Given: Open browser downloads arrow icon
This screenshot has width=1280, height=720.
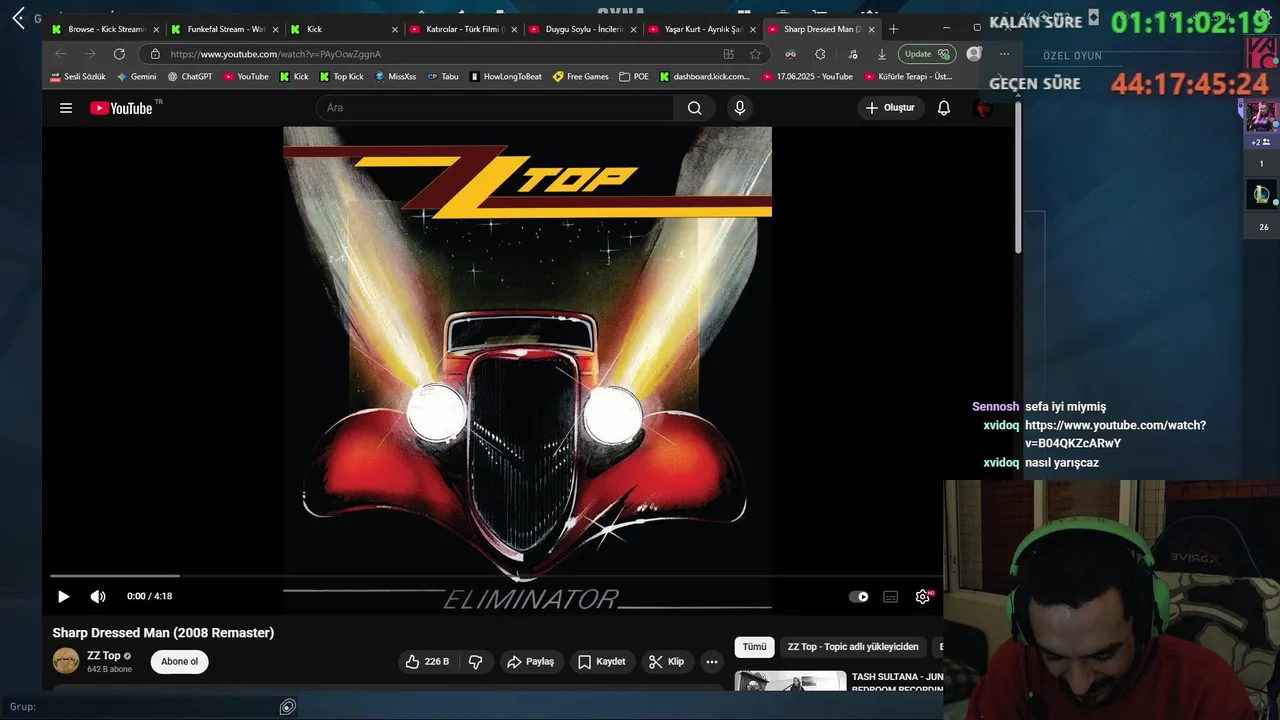Looking at the screenshot, I should tap(881, 54).
